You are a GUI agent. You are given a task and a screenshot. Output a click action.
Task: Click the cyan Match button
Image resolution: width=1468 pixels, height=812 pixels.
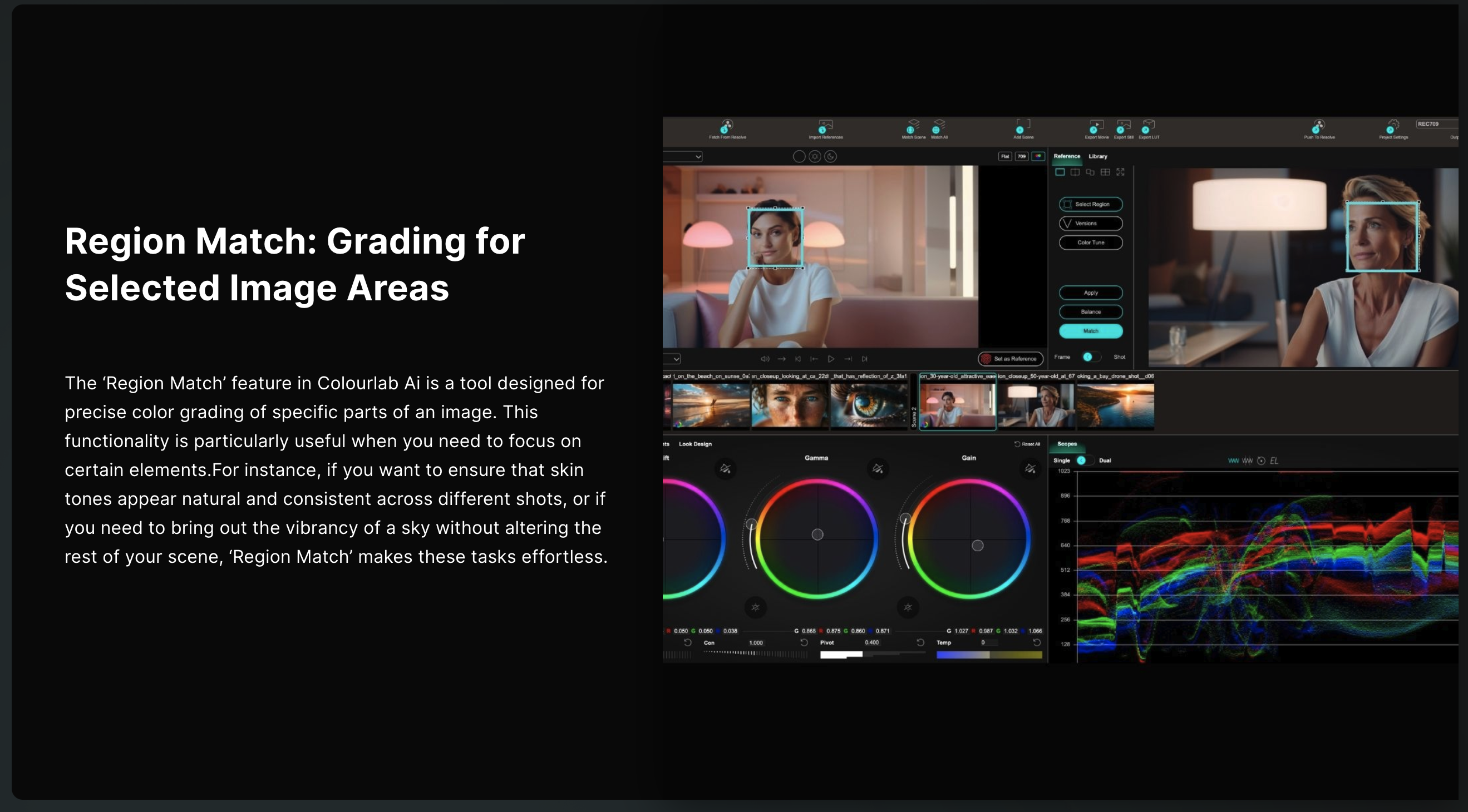point(1091,331)
